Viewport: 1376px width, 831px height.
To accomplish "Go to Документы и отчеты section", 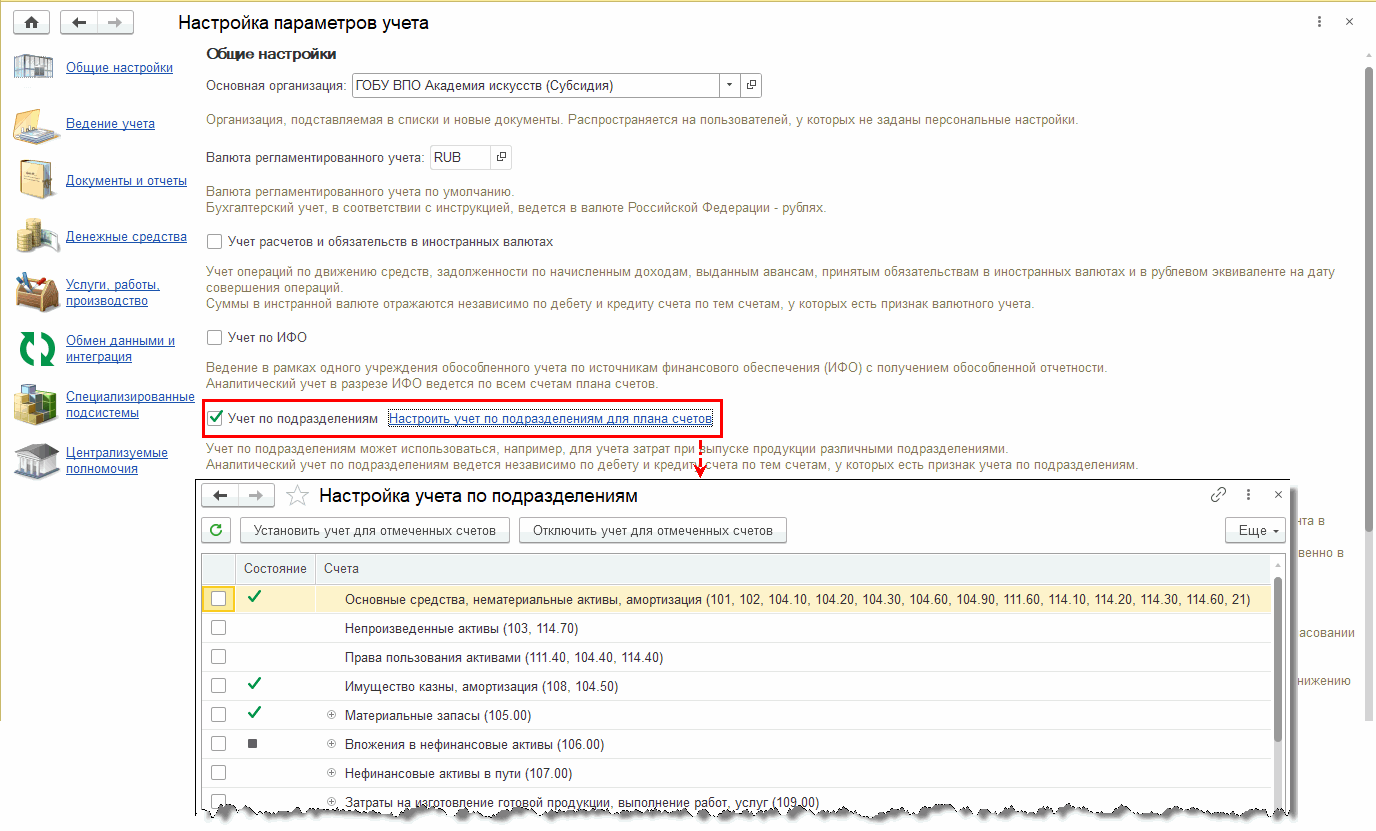I will (x=126, y=181).
